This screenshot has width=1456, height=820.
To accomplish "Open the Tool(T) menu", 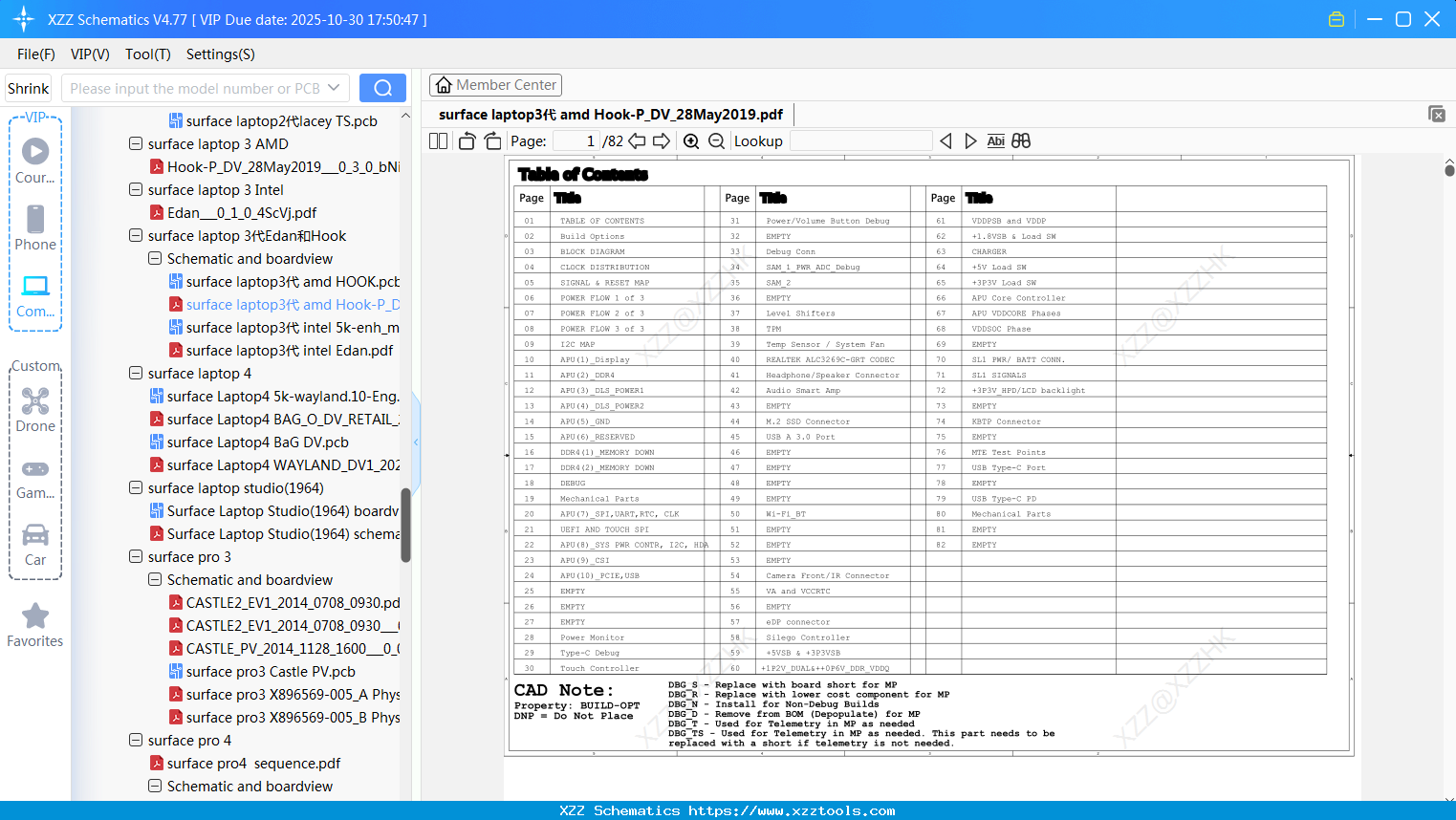I will pyautogui.click(x=148, y=54).
